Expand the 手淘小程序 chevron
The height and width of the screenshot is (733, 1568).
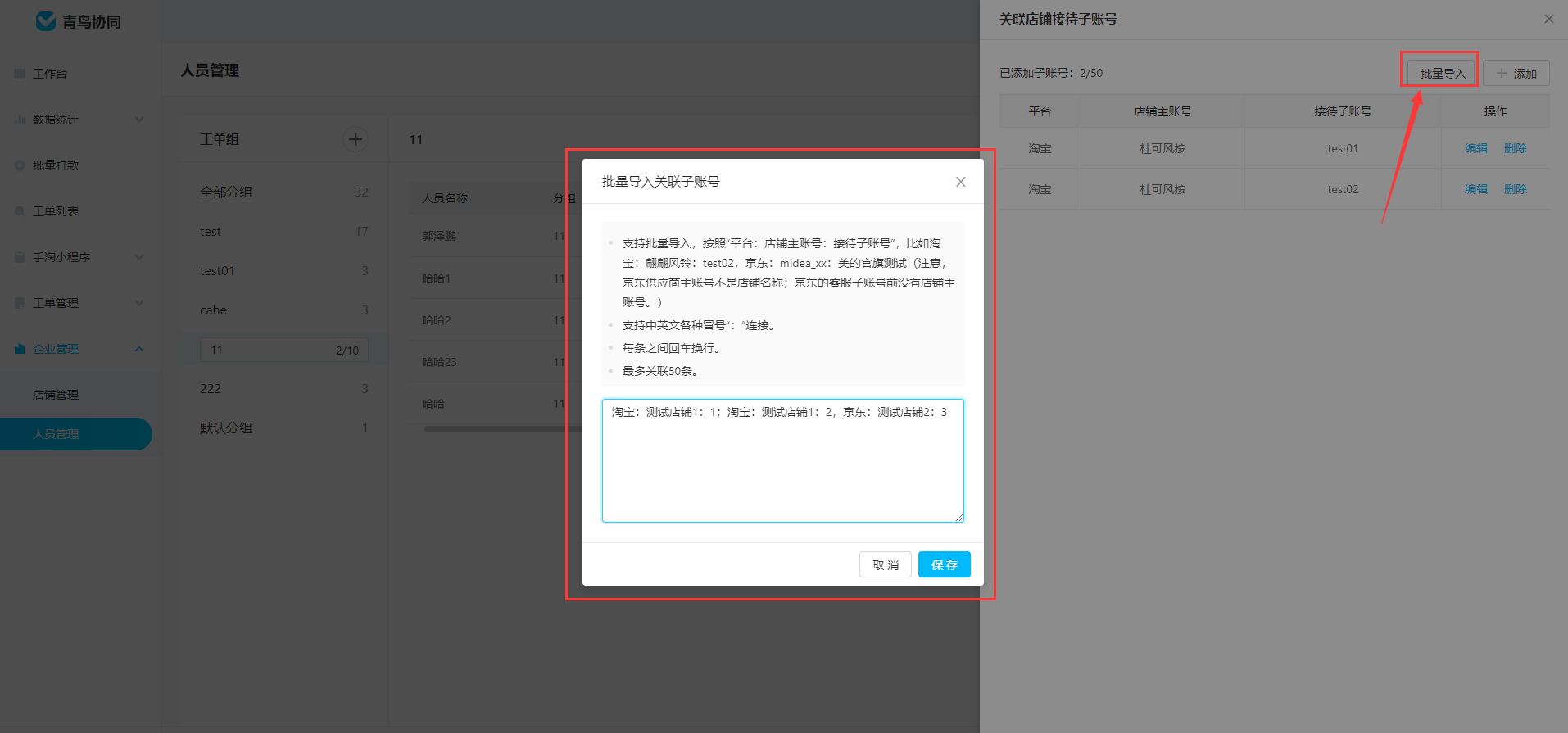pos(139,257)
